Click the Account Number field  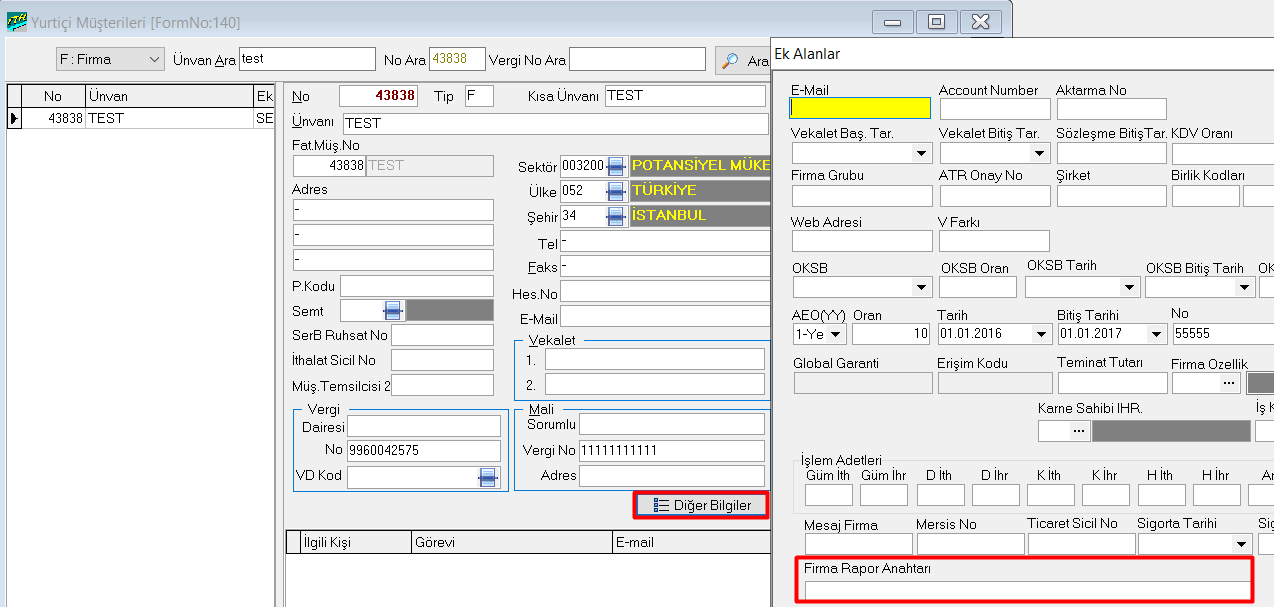(x=995, y=109)
